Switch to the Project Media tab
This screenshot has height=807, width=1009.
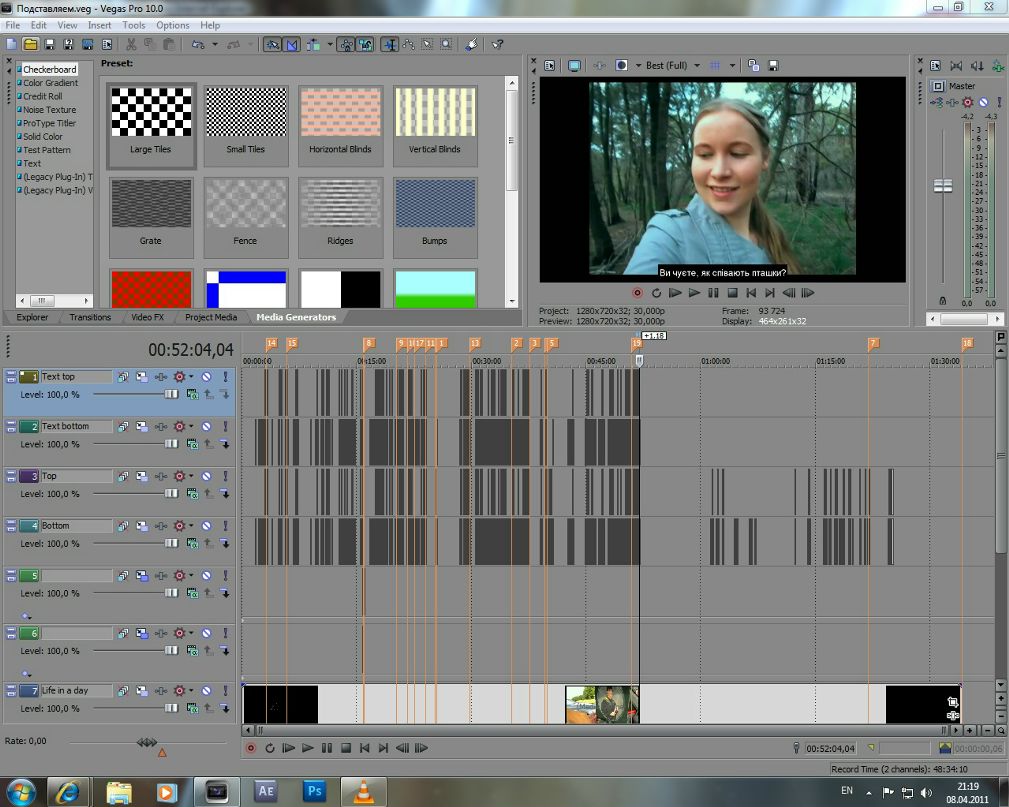(x=211, y=317)
